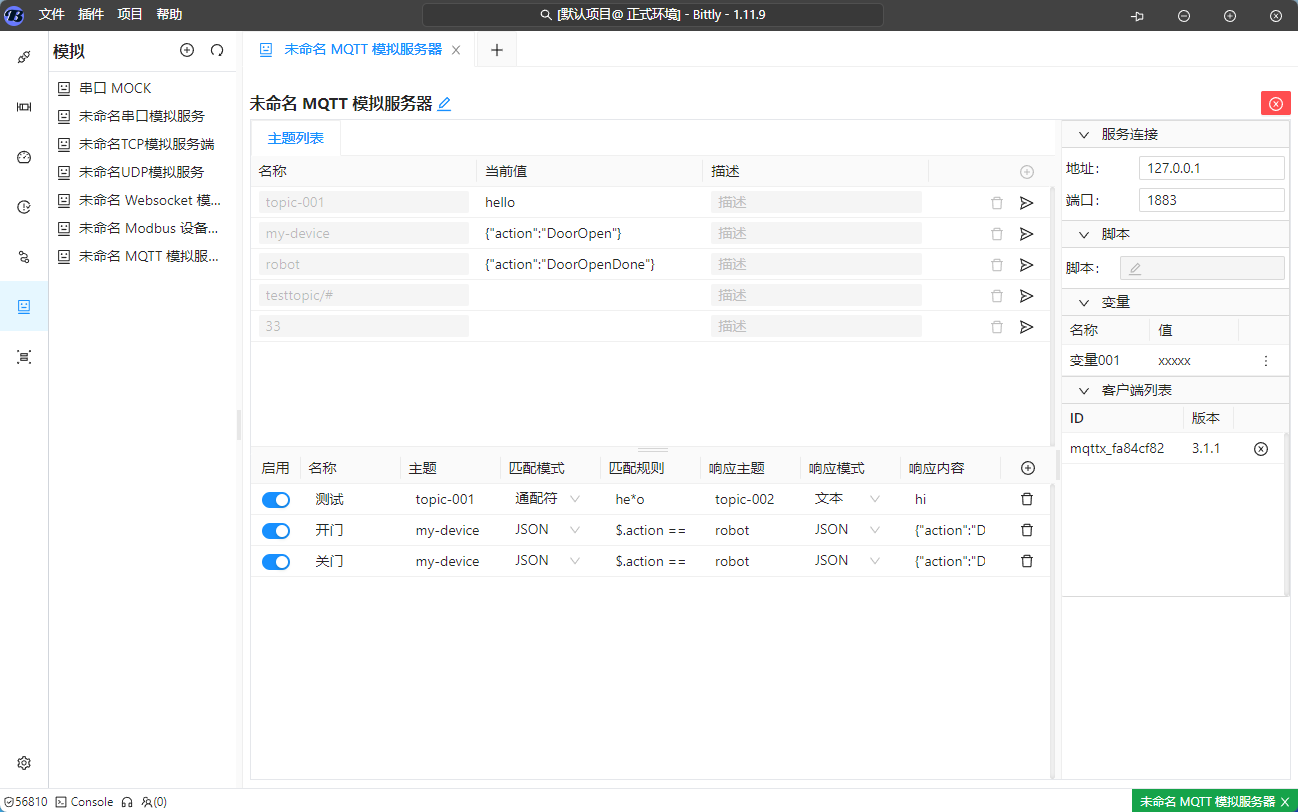Delete the robot topic using trash icon

pos(996,264)
